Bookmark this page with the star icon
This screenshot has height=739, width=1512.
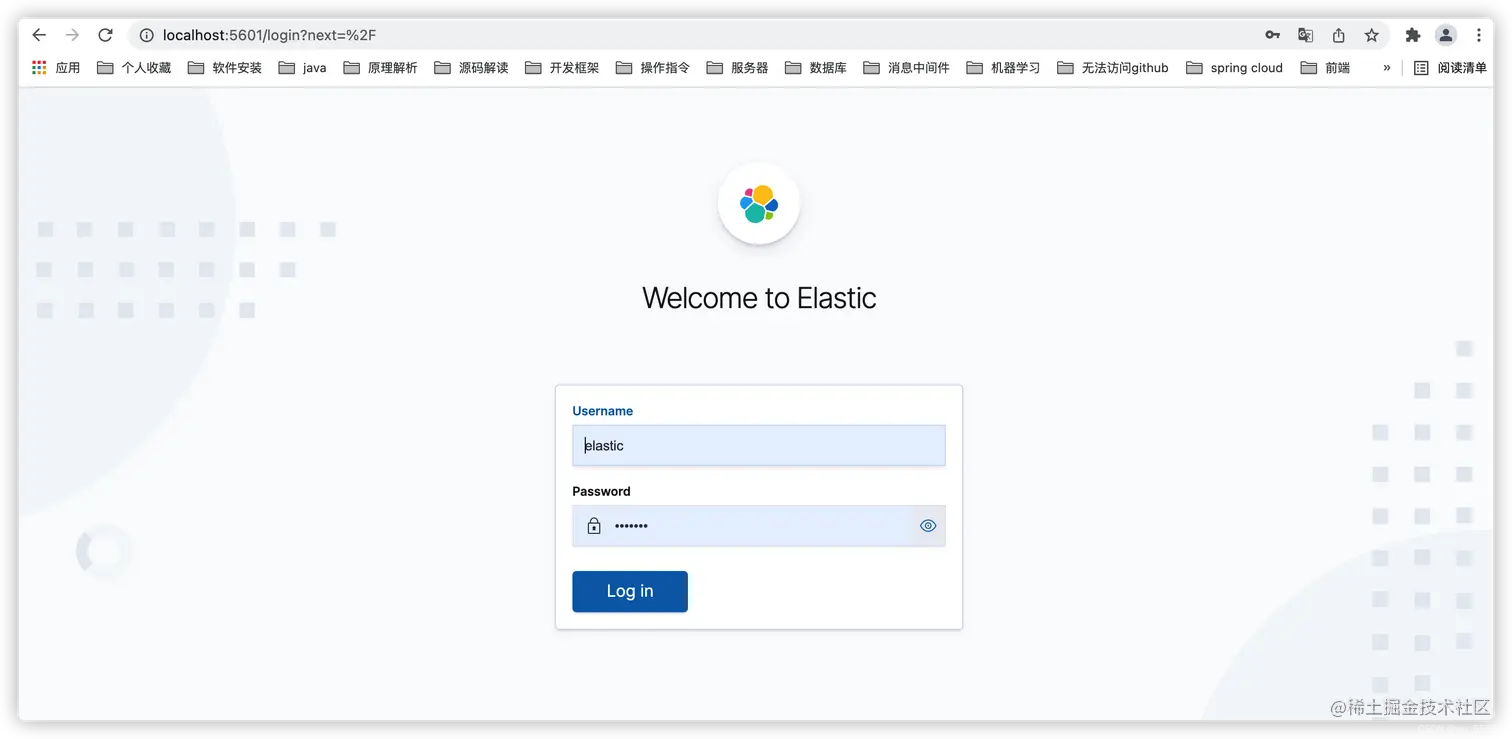coord(1371,35)
